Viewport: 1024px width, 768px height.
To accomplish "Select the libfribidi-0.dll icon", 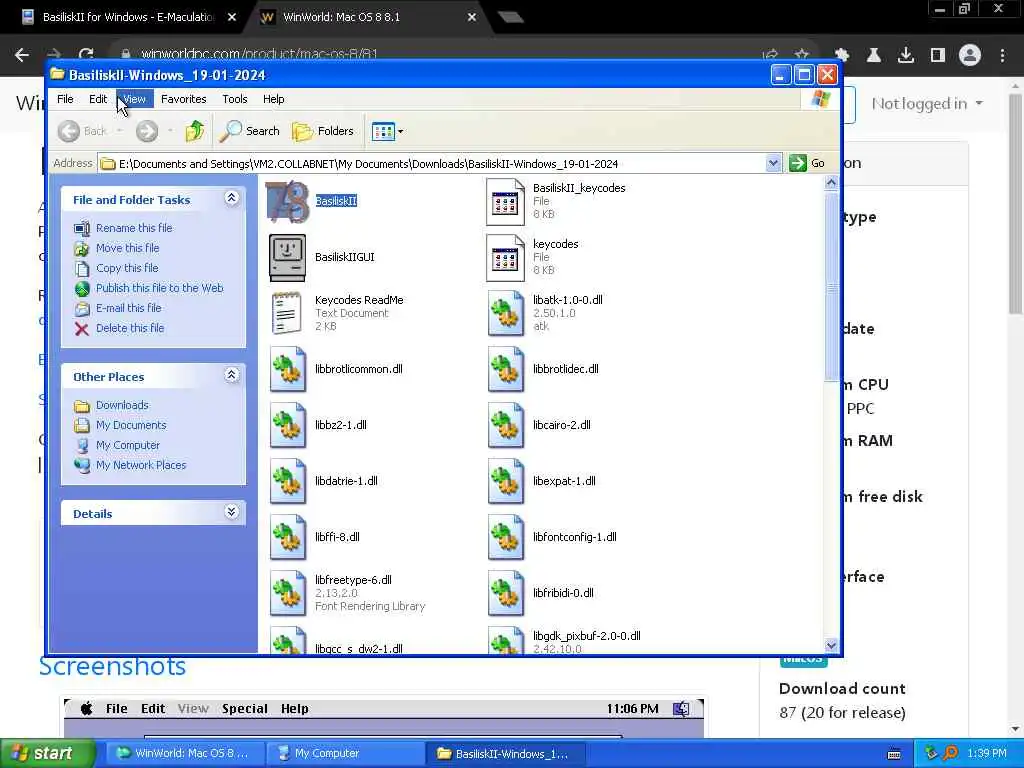I will (x=505, y=594).
